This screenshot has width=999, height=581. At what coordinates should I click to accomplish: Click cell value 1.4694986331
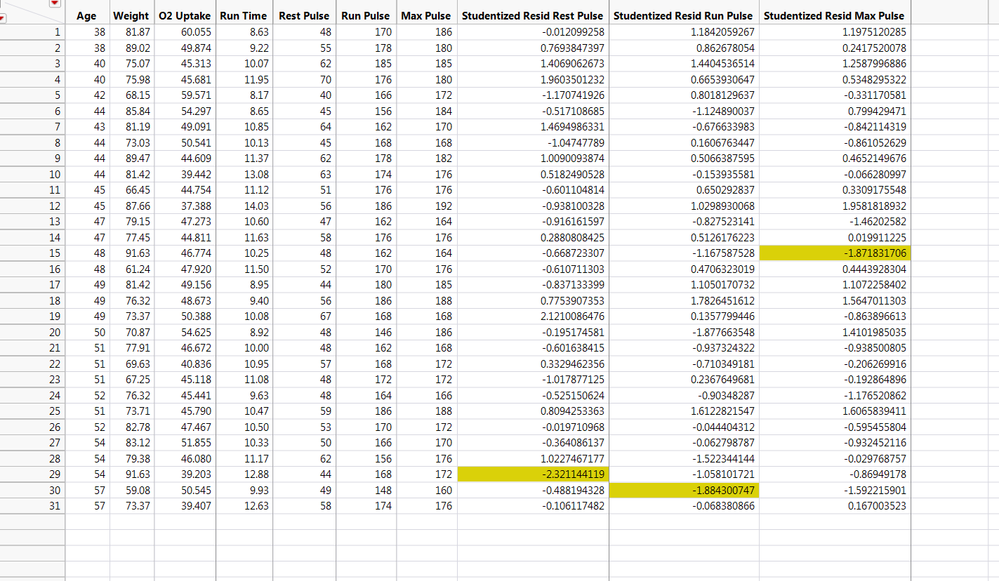point(572,127)
